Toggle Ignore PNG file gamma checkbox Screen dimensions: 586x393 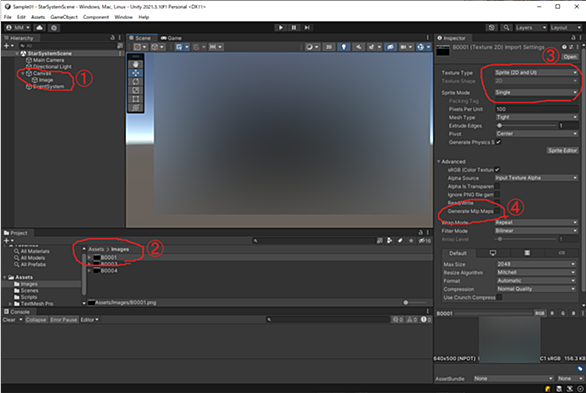pos(497,194)
